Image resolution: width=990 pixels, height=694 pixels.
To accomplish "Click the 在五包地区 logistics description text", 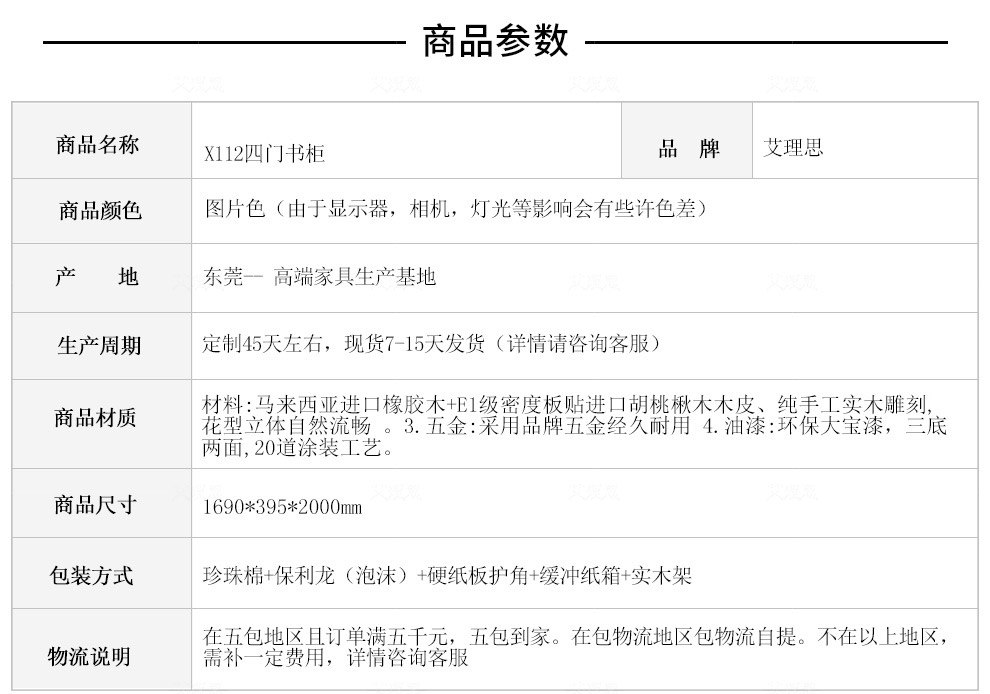I will (576, 647).
